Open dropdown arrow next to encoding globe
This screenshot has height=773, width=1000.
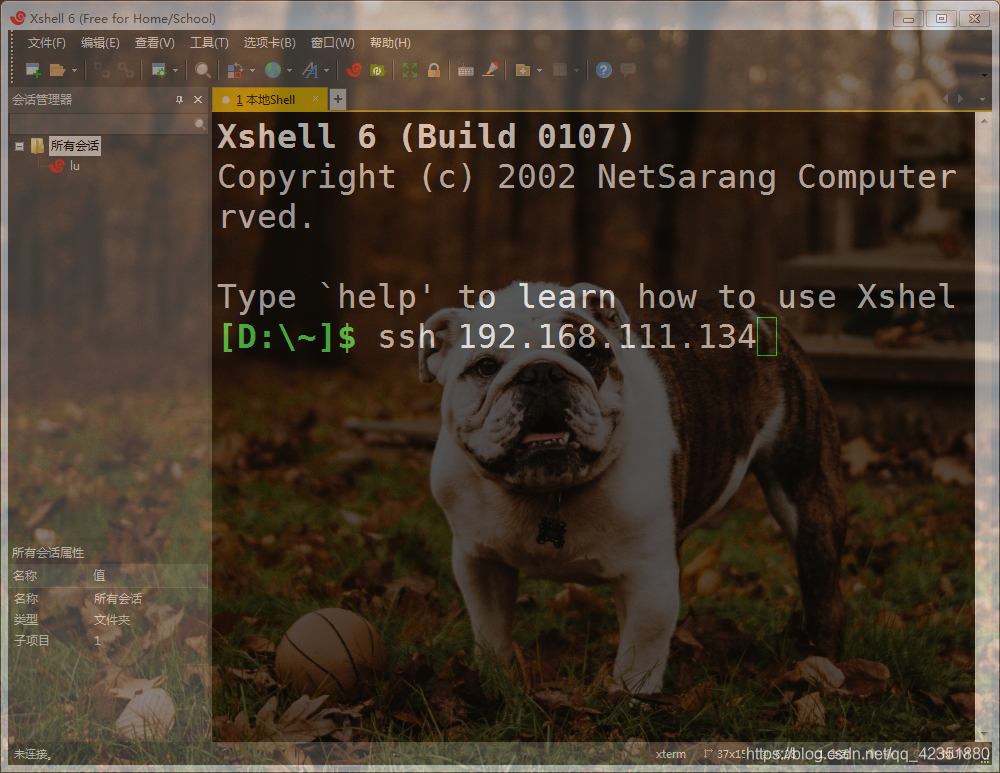pos(290,71)
